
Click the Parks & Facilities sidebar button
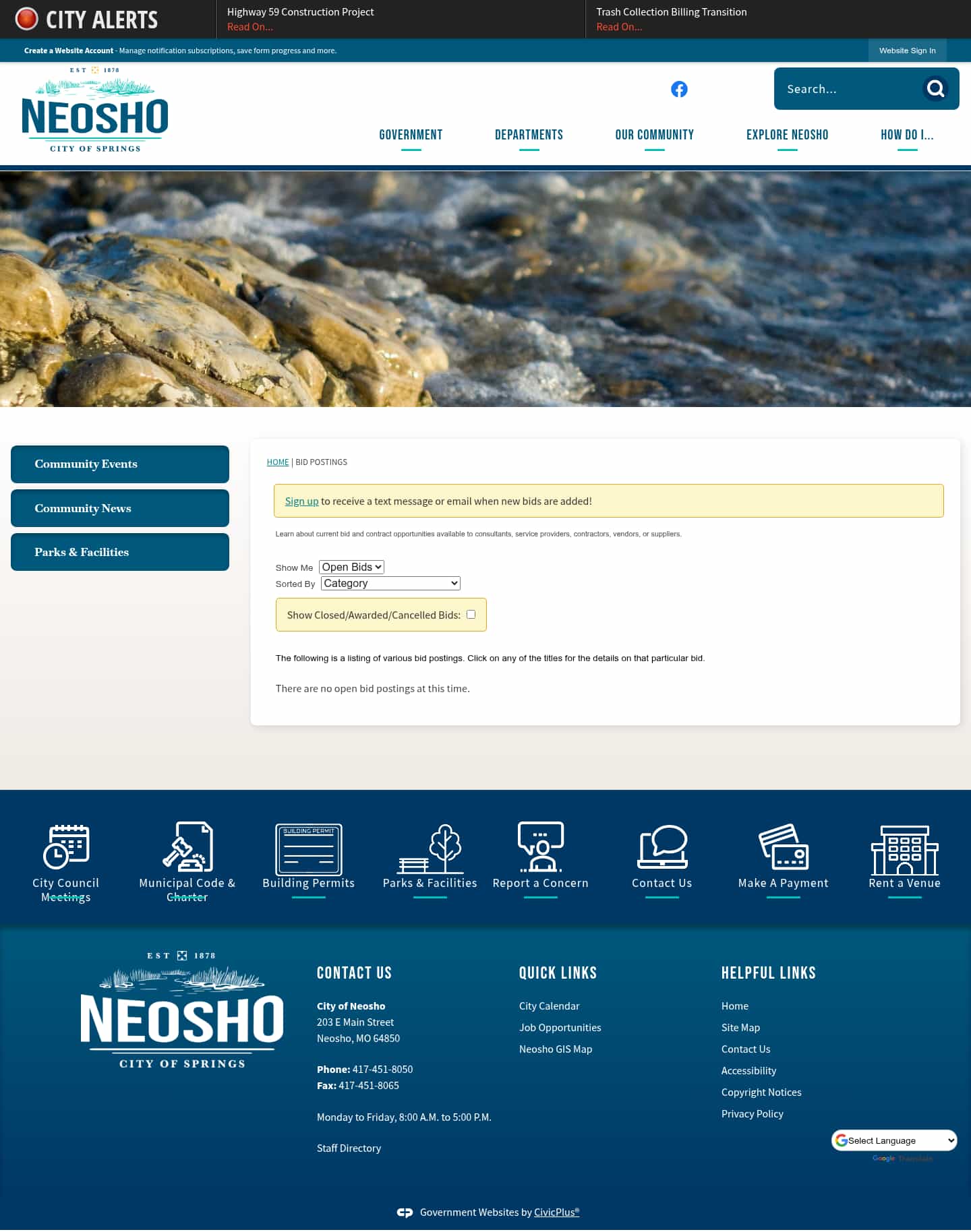(120, 552)
